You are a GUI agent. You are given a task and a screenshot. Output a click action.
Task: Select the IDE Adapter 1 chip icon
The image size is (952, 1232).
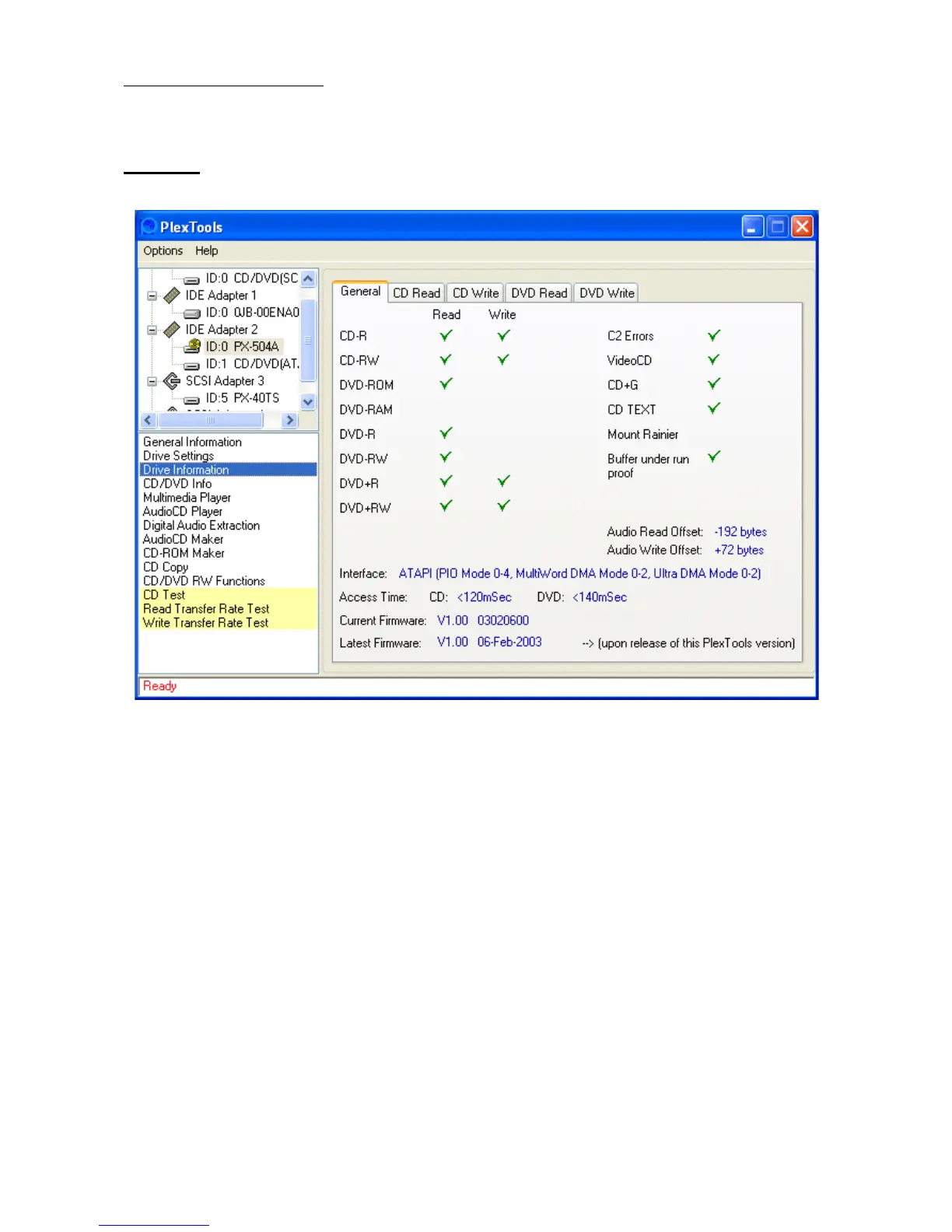click(x=172, y=296)
